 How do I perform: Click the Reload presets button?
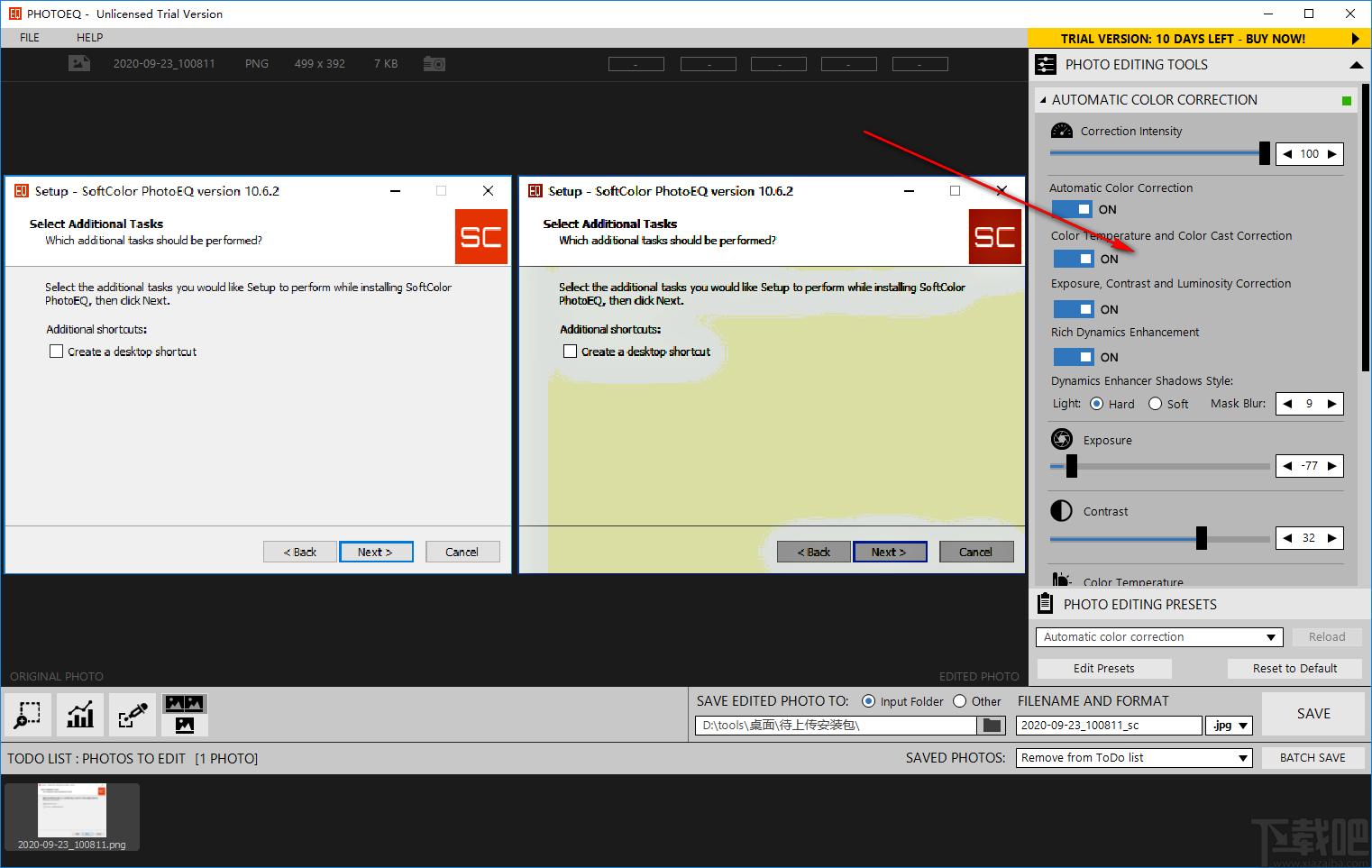pos(1327,636)
